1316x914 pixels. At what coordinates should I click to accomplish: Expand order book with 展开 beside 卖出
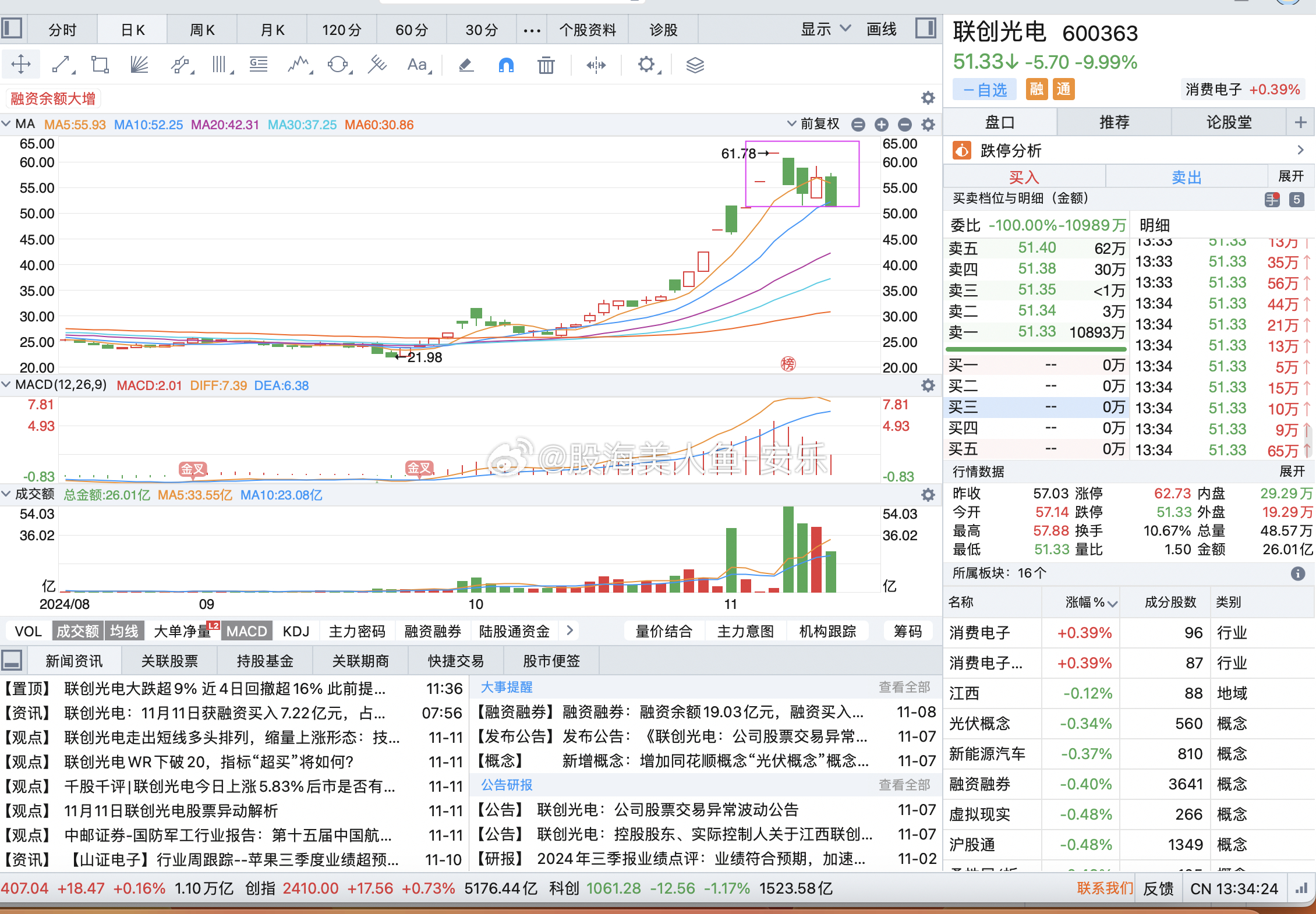click(x=1291, y=176)
